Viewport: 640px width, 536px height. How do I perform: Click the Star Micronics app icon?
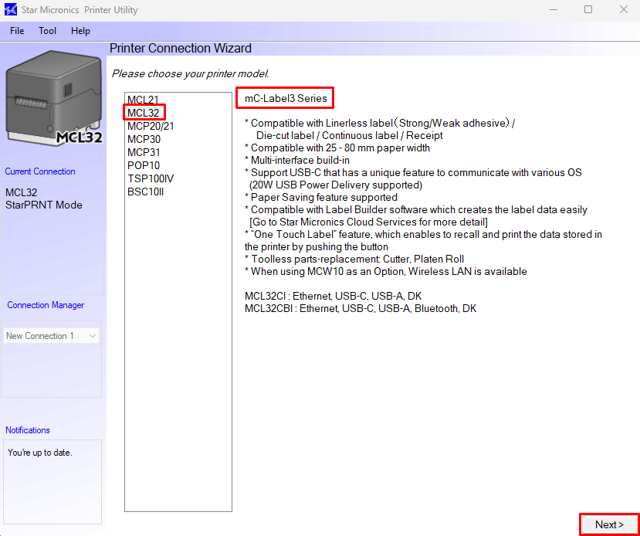click(x=10, y=10)
